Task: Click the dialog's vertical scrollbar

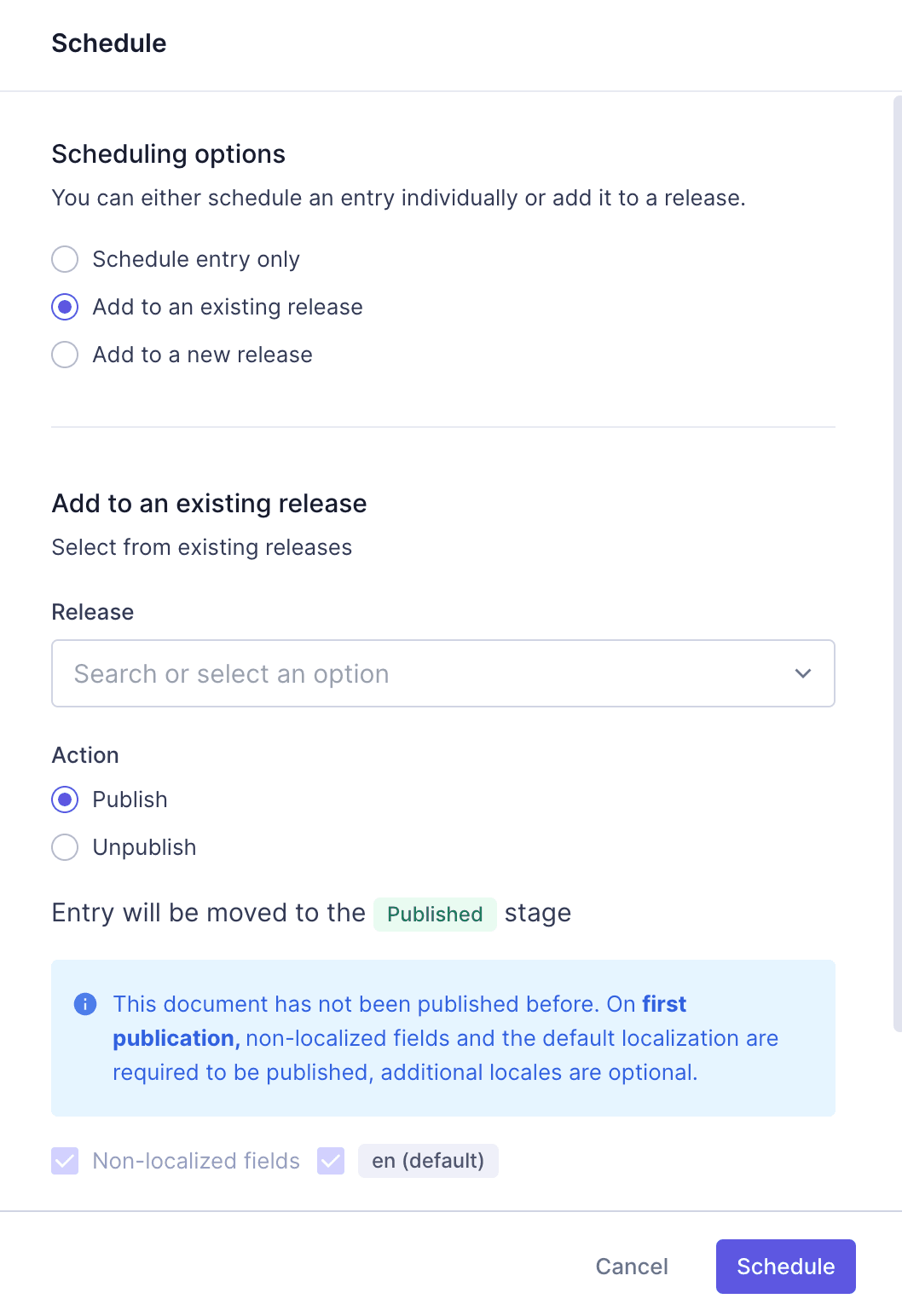Action: pos(897,563)
